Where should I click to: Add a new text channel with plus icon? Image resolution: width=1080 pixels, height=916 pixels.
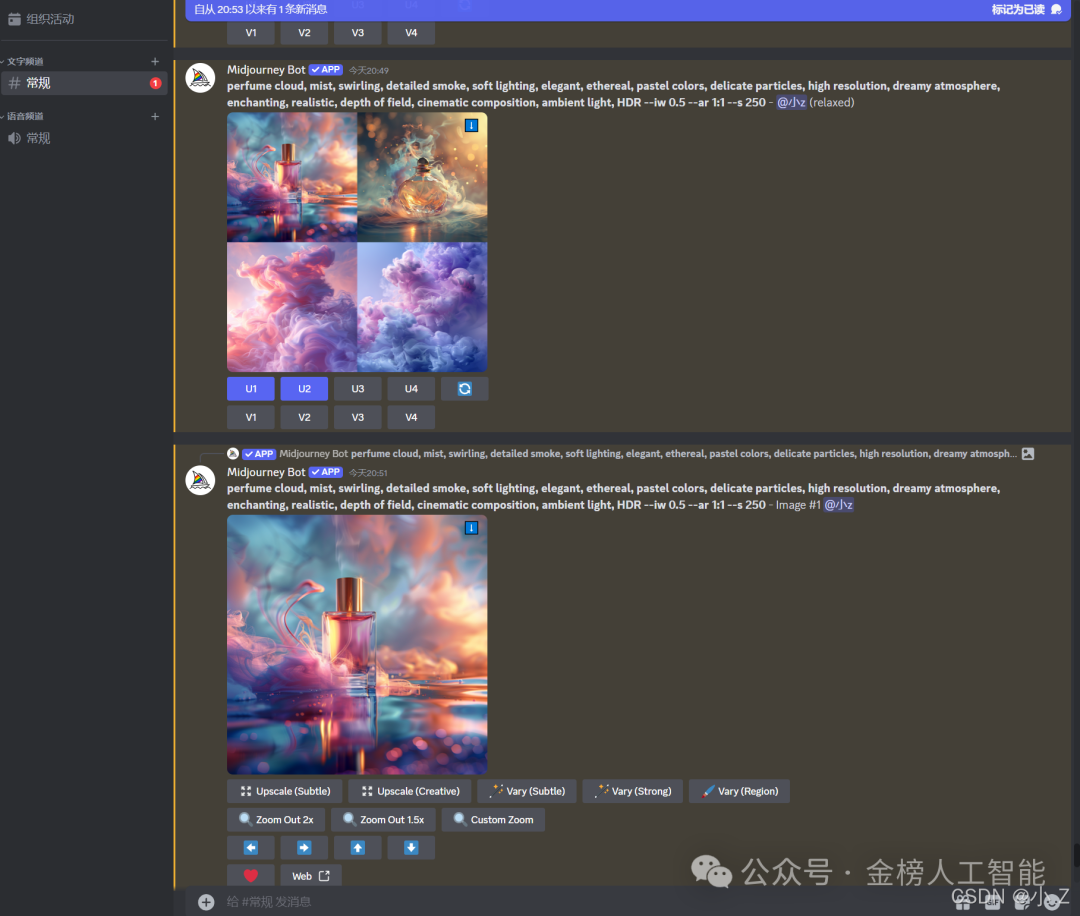pyautogui.click(x=155, y=61)
